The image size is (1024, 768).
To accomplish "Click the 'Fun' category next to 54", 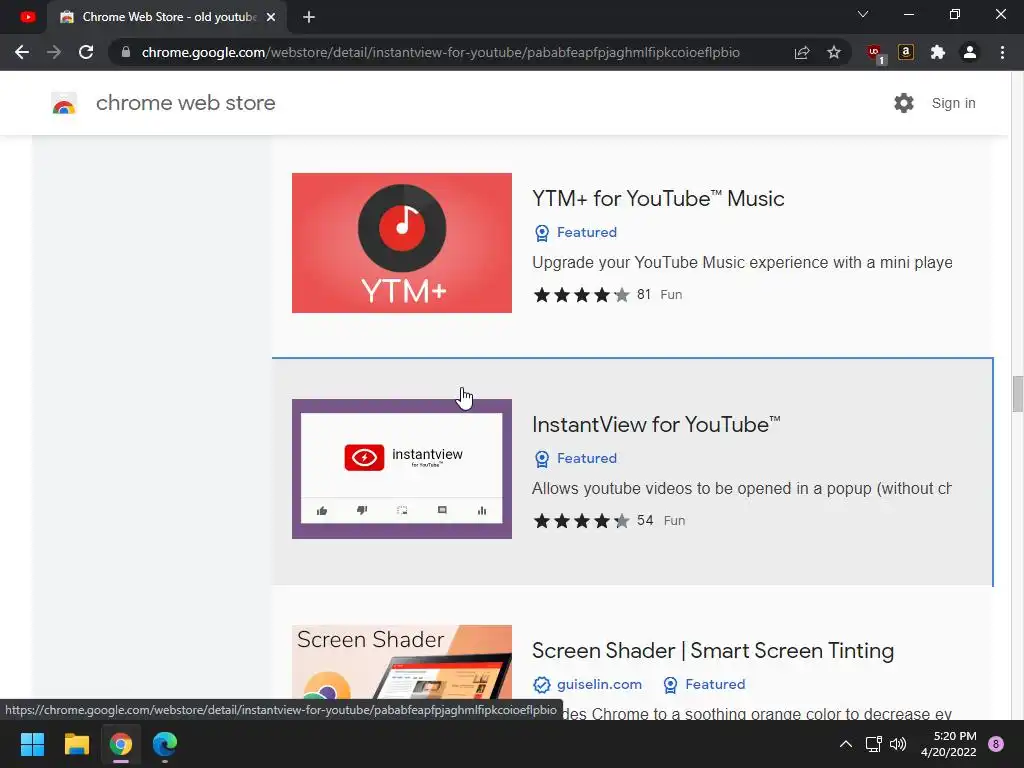I will 675,520.
